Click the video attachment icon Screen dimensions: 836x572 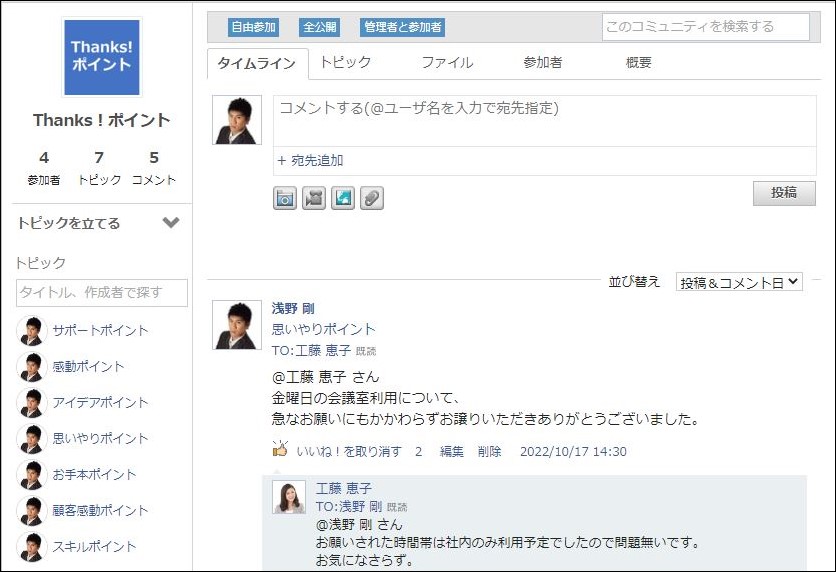coord(314,198)
